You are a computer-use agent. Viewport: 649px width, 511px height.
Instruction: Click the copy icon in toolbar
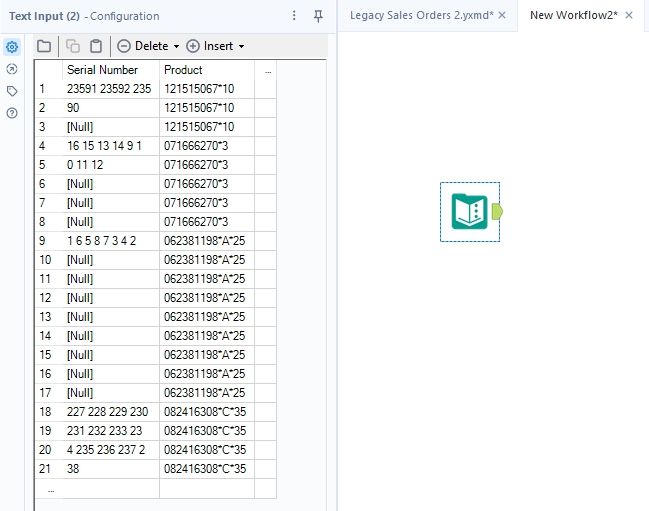[73, 46]
